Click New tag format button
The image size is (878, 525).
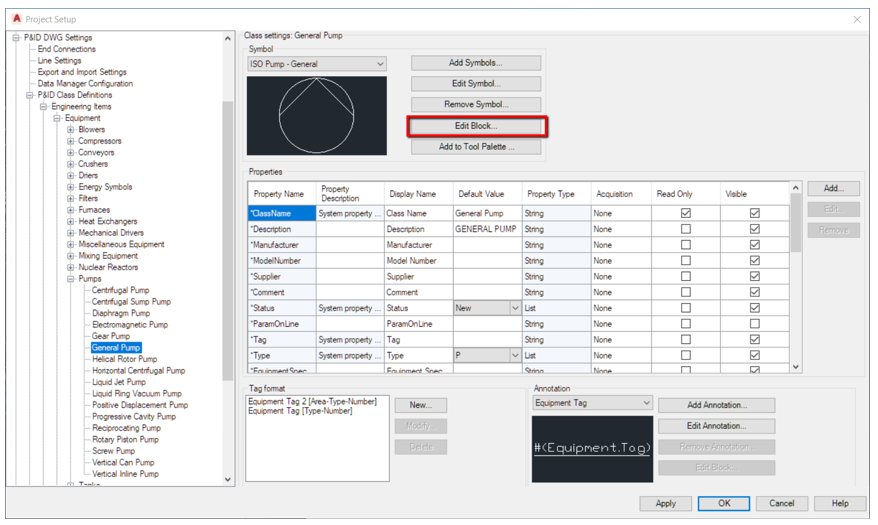pyautogui.click(x=421, y=405)
